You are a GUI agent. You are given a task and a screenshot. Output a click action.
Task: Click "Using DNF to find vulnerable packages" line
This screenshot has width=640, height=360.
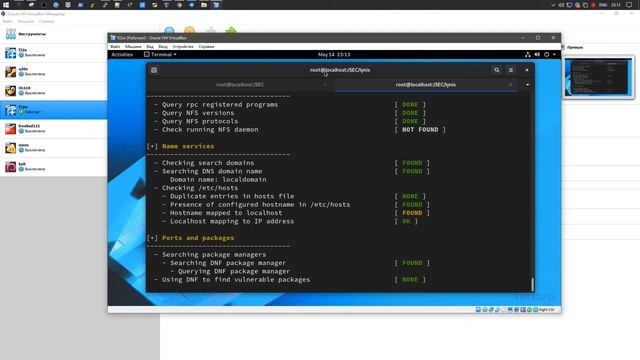click(236, 280)
